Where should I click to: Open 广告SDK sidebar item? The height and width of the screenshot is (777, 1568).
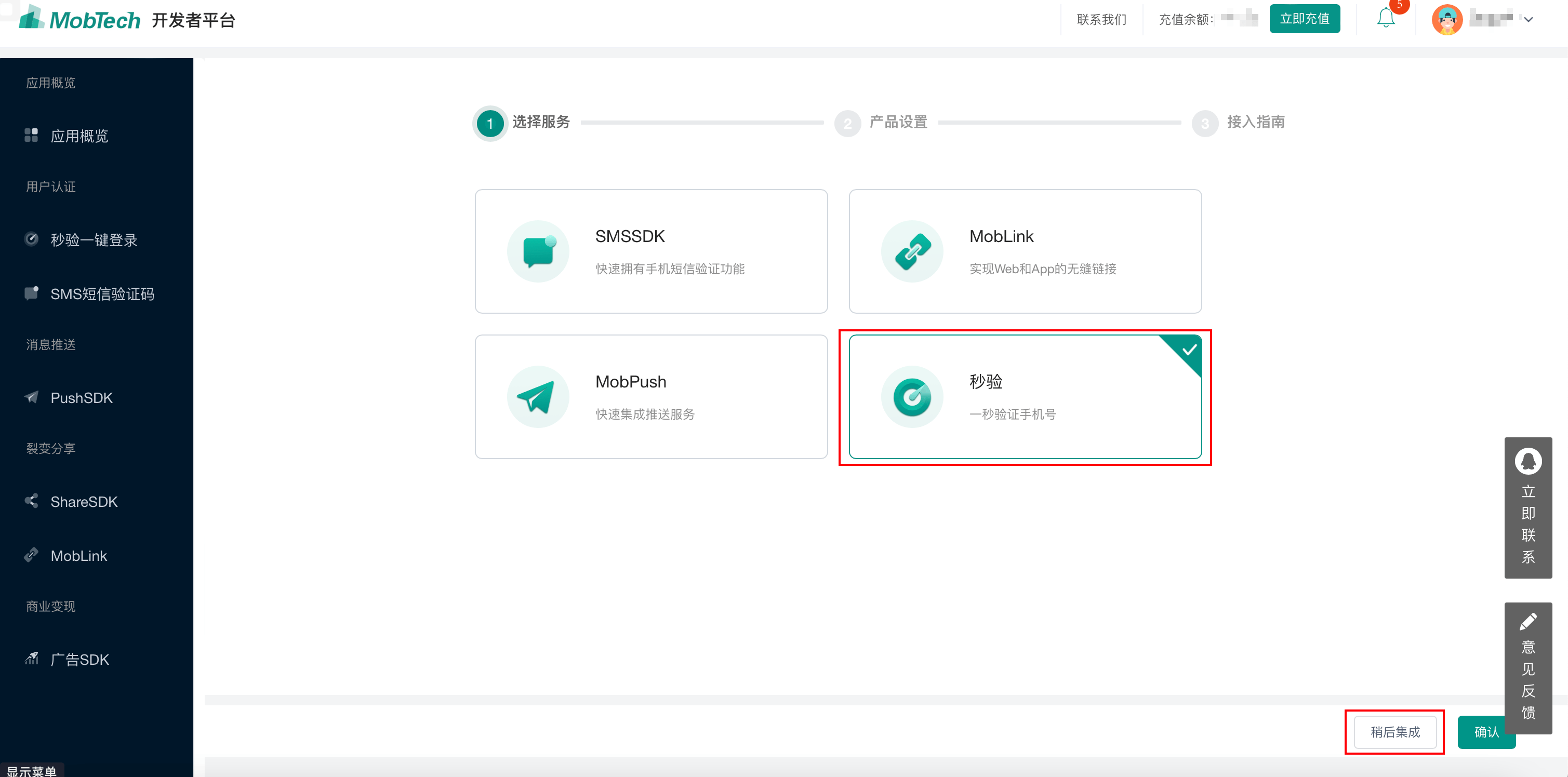(x=79, y=659)
